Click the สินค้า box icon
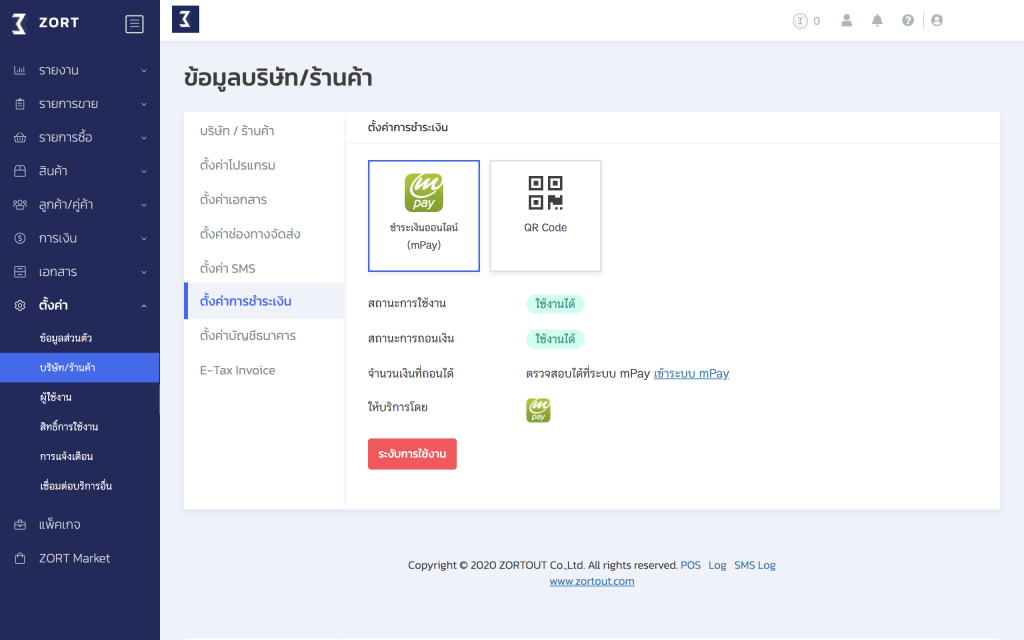Screen dimensions: 1024x640 pos(20,170)
